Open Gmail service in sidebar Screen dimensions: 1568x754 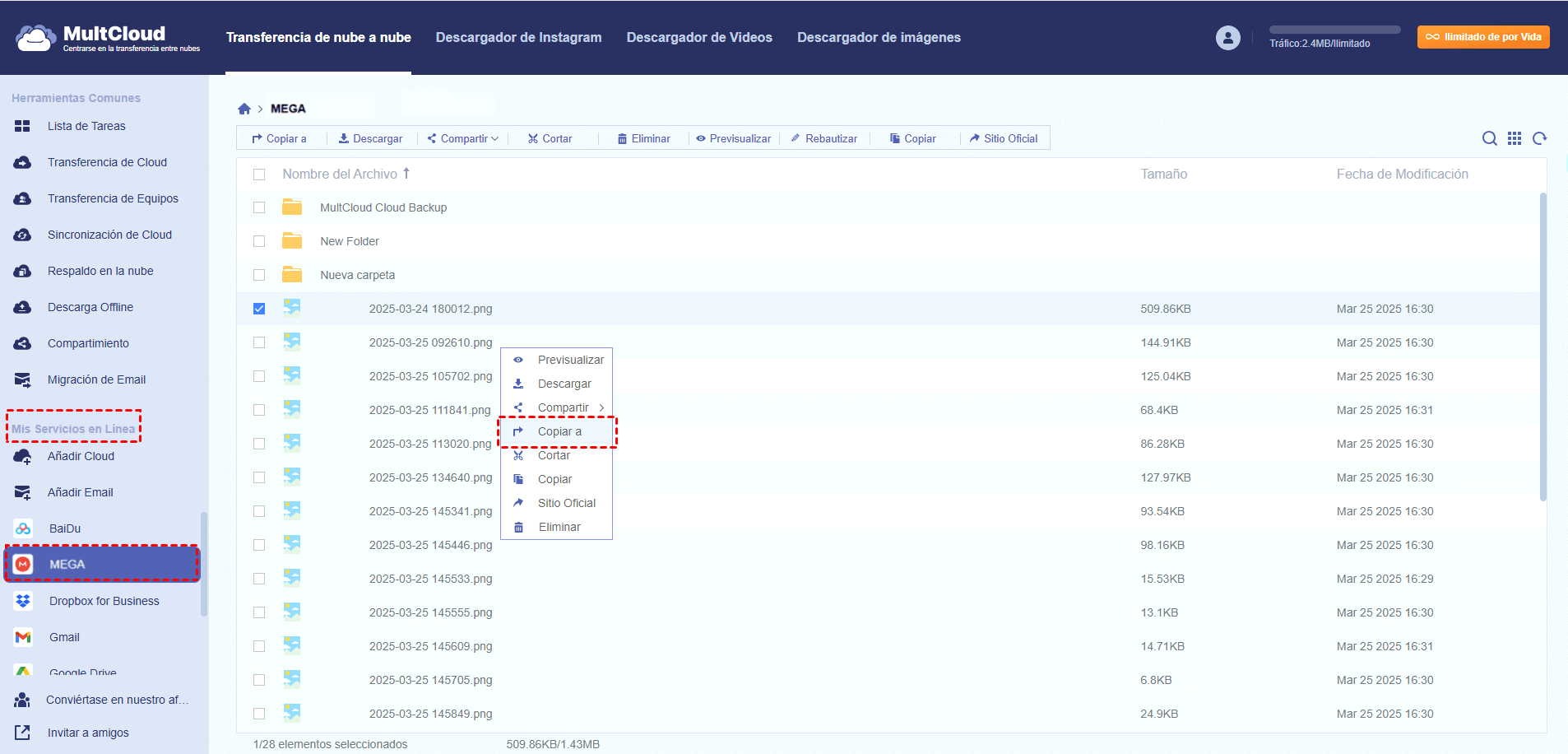64,637
